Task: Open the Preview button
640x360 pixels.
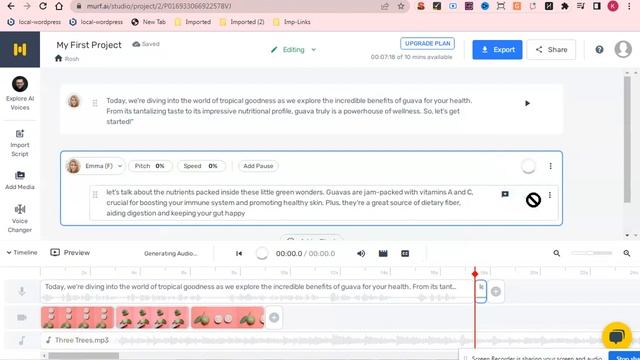Action: pos(70,253)
